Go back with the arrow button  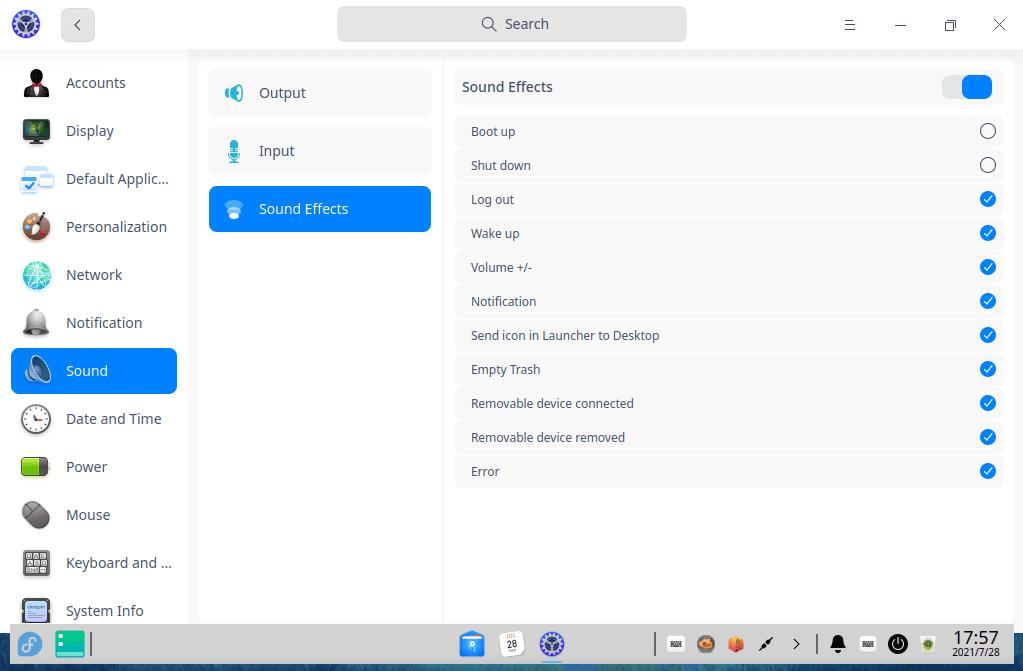point(78,25)
